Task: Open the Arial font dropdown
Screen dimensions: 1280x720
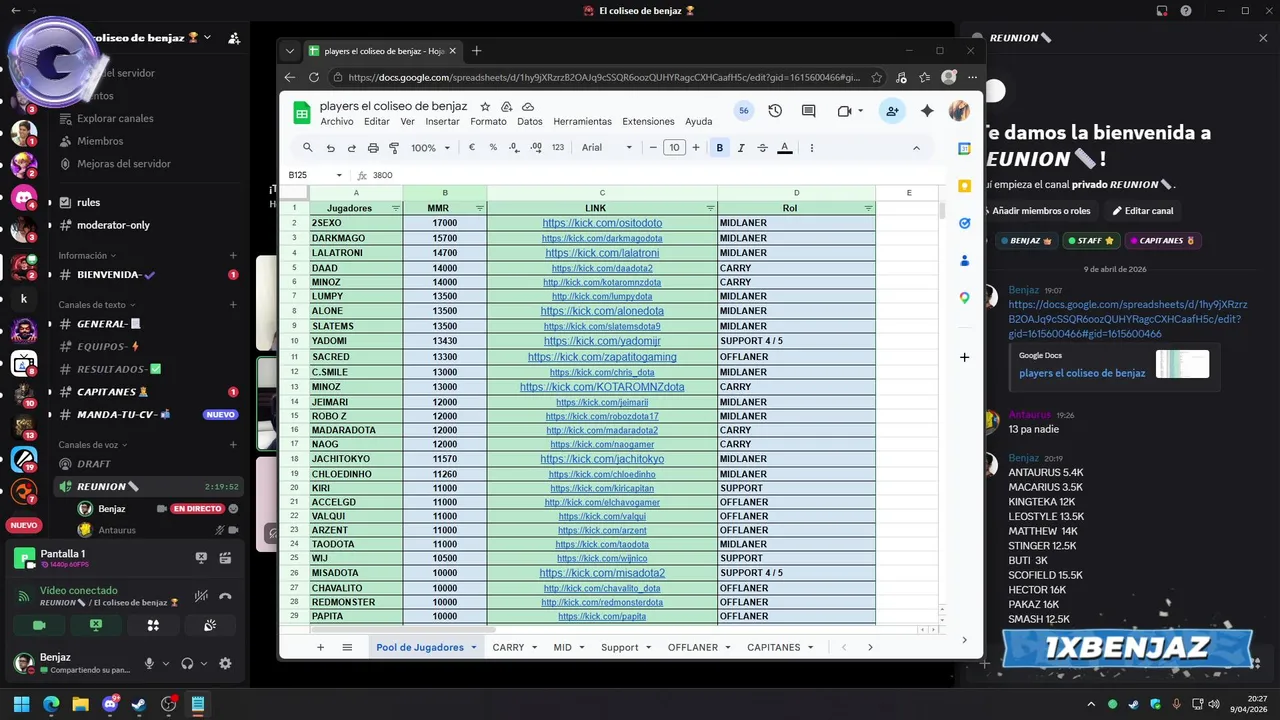Action: pyautogui.click(x=607, y=148)
